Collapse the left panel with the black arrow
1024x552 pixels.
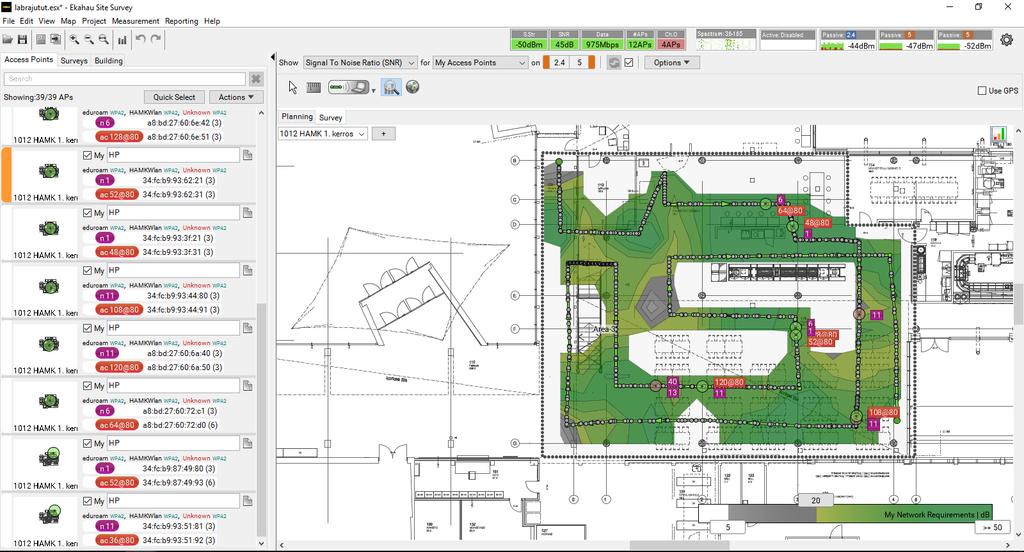(272, 57)
